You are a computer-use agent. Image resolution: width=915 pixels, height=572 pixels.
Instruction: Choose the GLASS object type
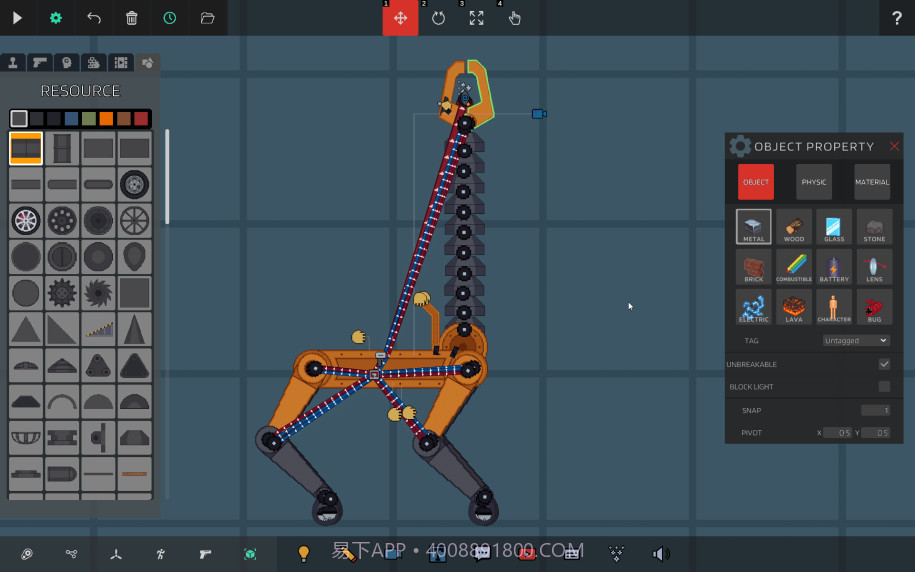[x=834, y=226]
